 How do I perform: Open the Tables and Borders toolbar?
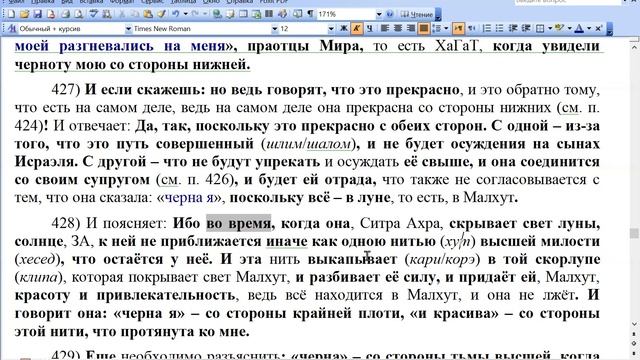pyautogui.click(x=230, y=14)
